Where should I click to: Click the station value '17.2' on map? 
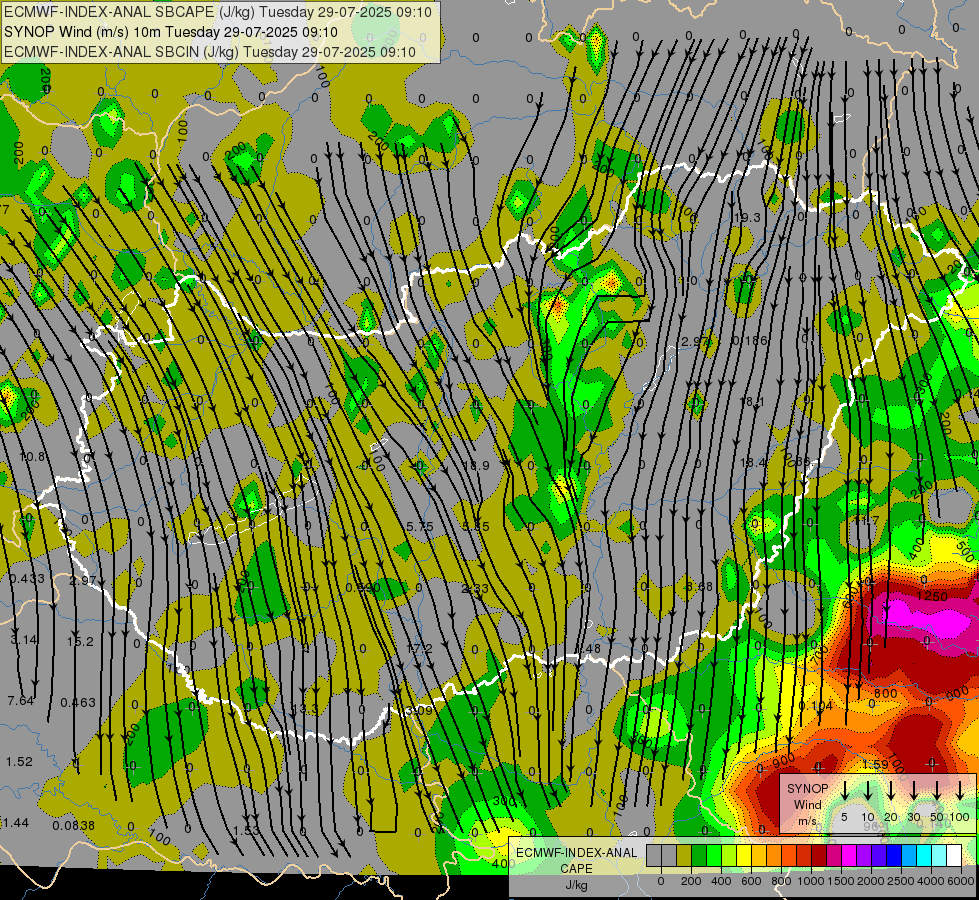(x=419, y=648)
